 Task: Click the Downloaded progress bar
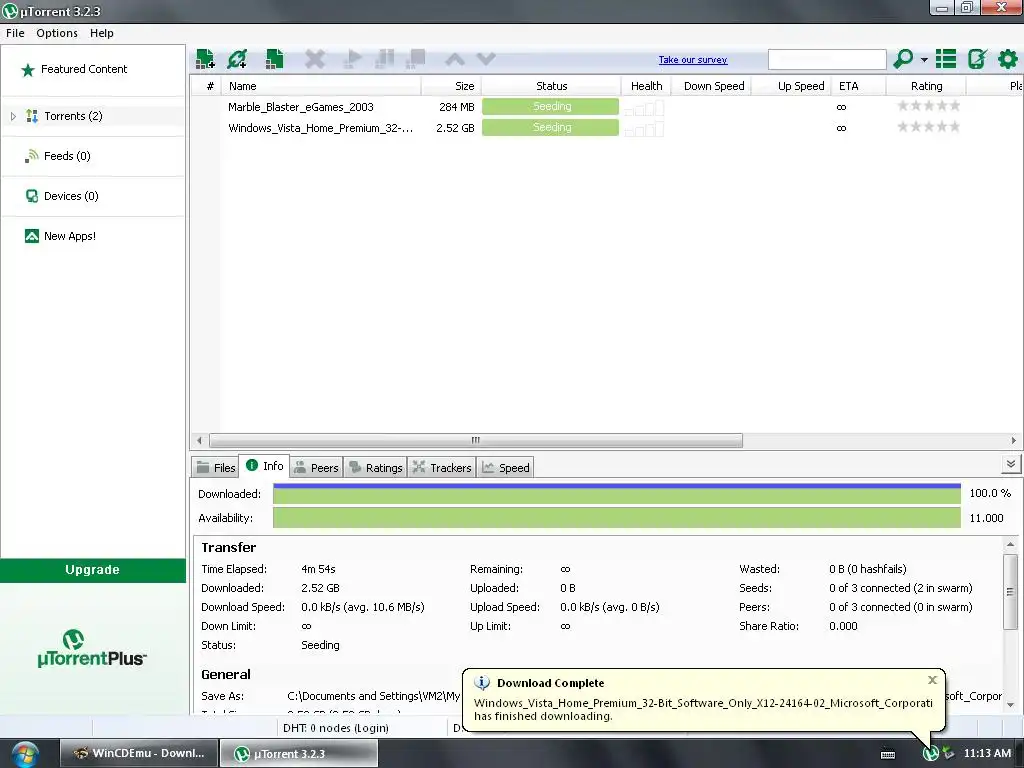point(616,494)
